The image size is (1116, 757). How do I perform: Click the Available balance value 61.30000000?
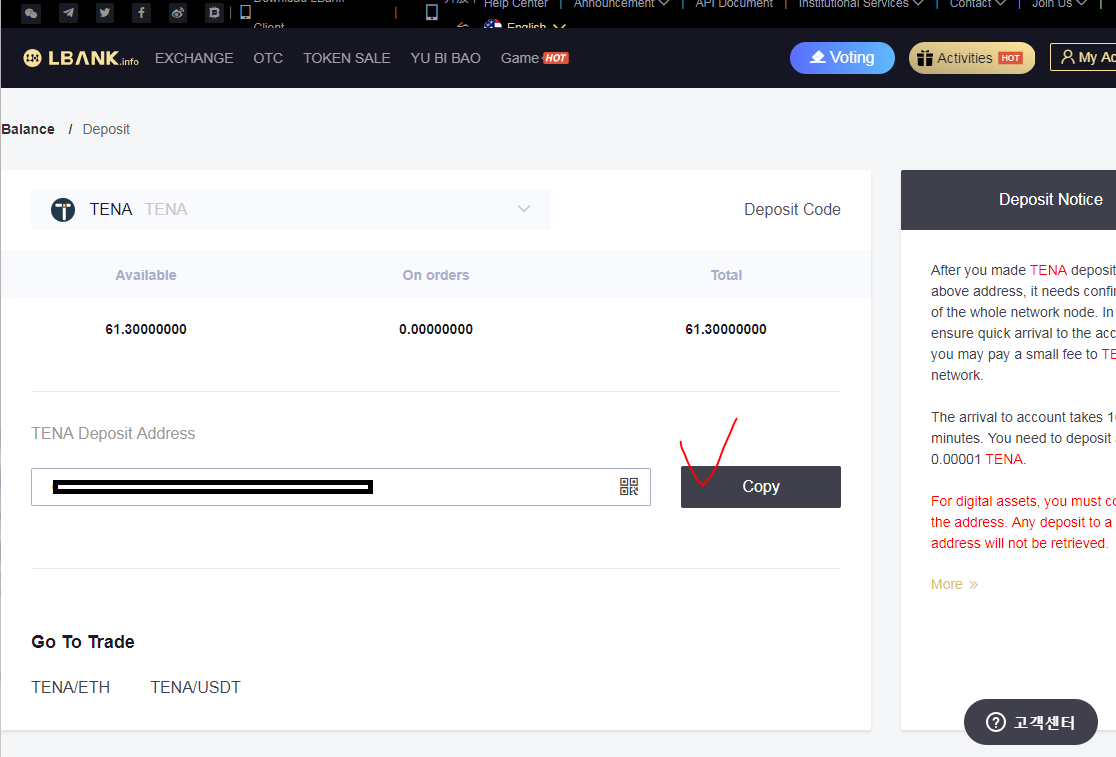tap(146, 329)
